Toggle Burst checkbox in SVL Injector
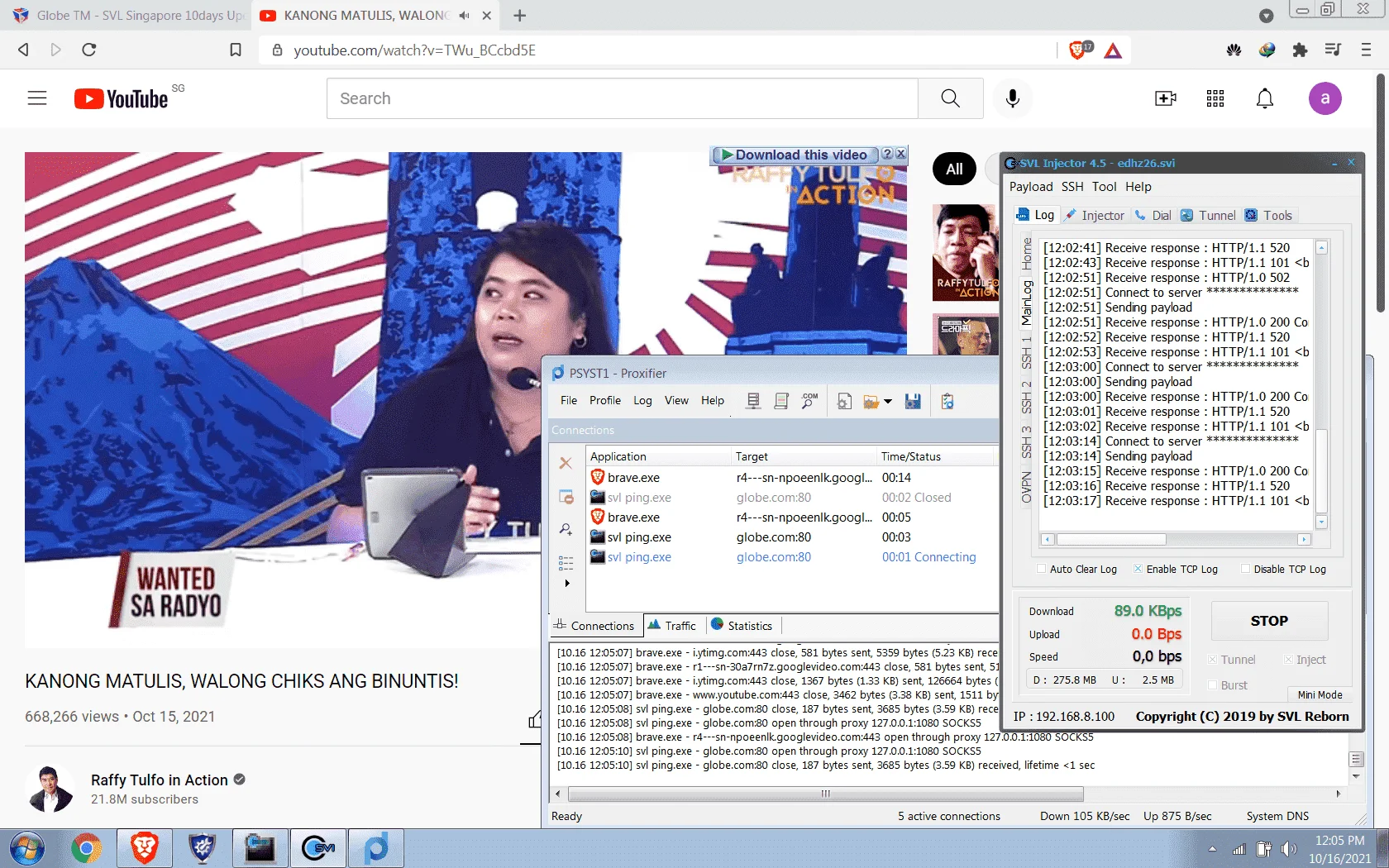 [1212, 685]
